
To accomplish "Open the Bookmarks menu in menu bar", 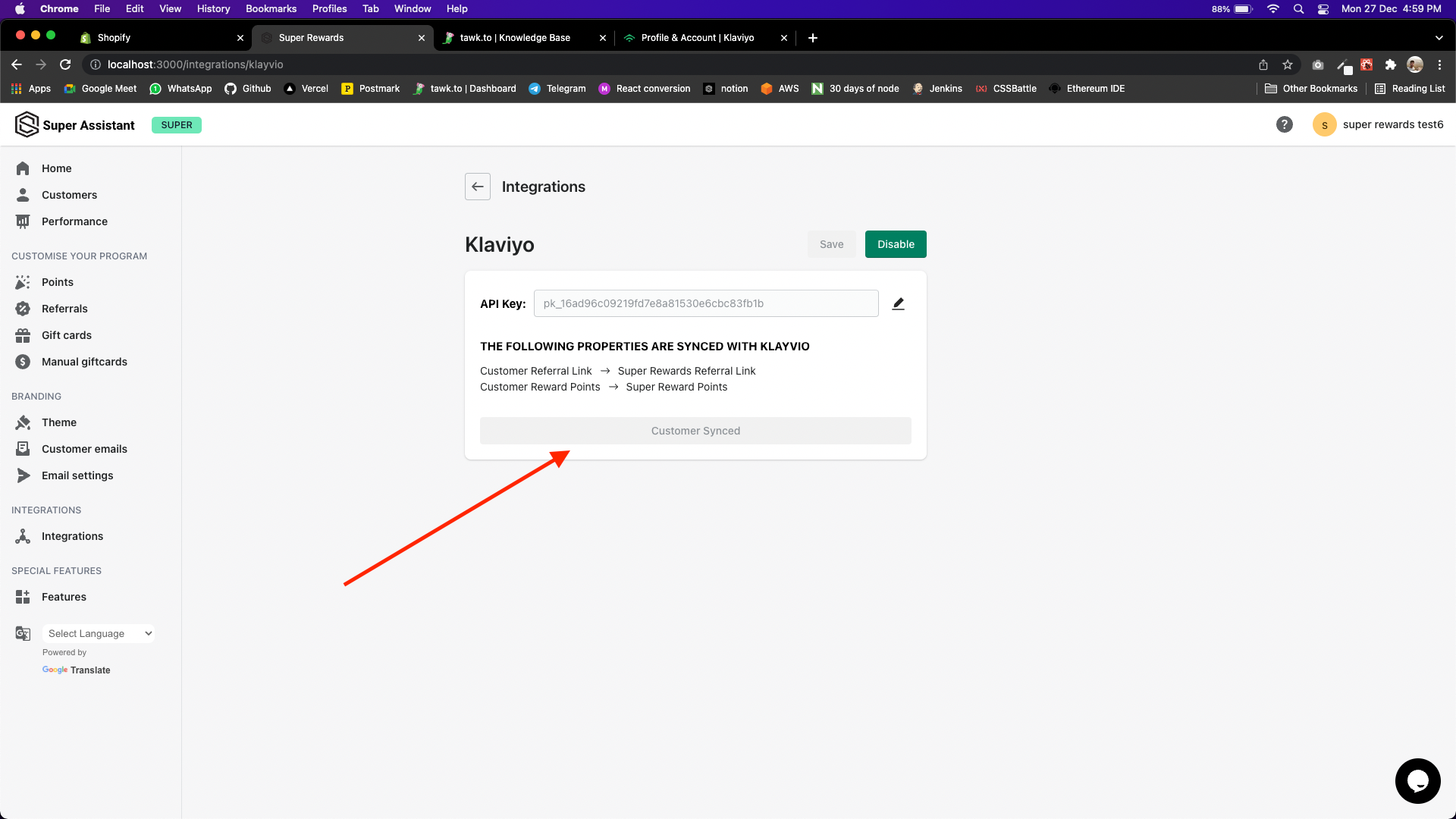I will coord(271,8).
